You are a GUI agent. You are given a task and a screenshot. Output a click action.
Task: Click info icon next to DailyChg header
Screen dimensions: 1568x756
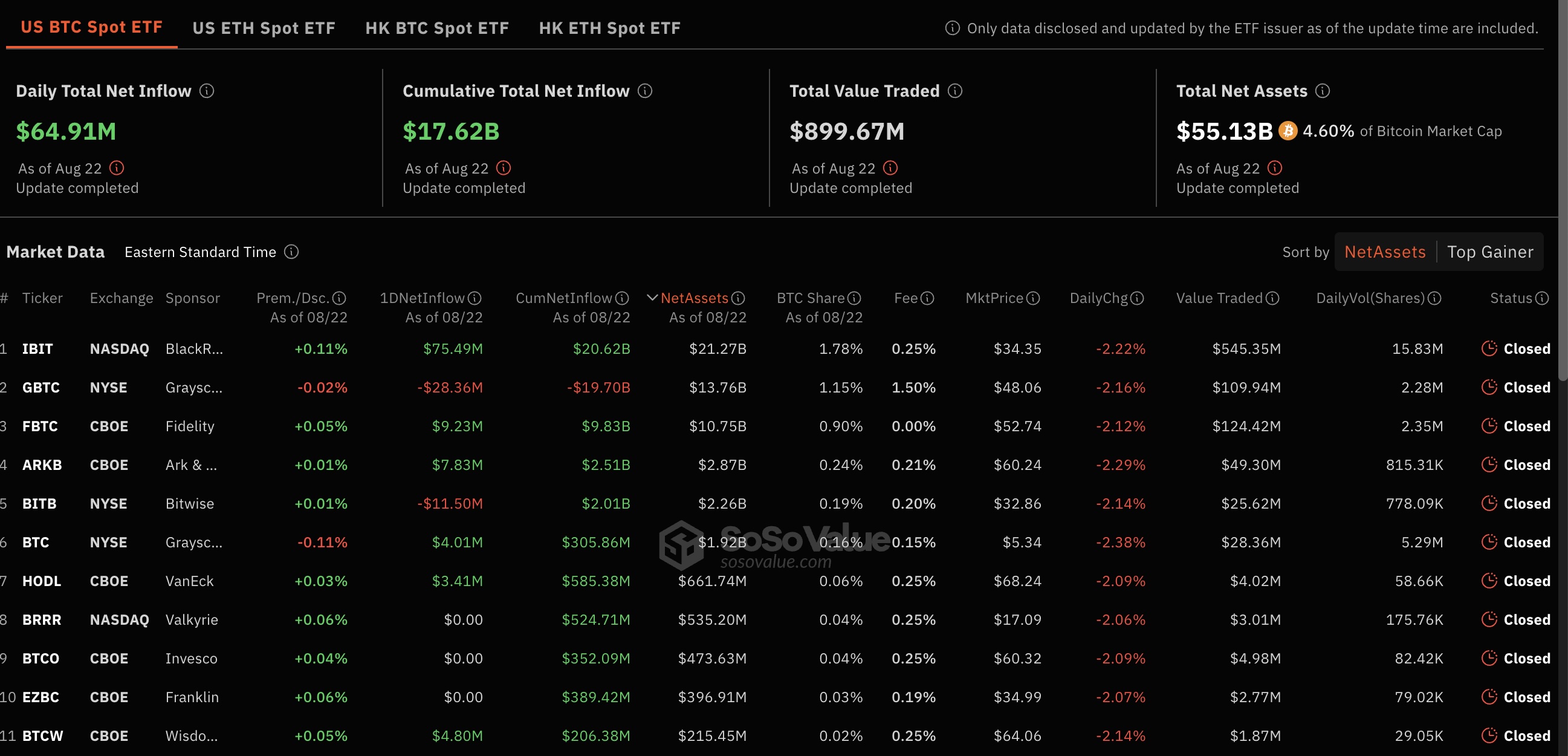click(x=1137, y=298)
